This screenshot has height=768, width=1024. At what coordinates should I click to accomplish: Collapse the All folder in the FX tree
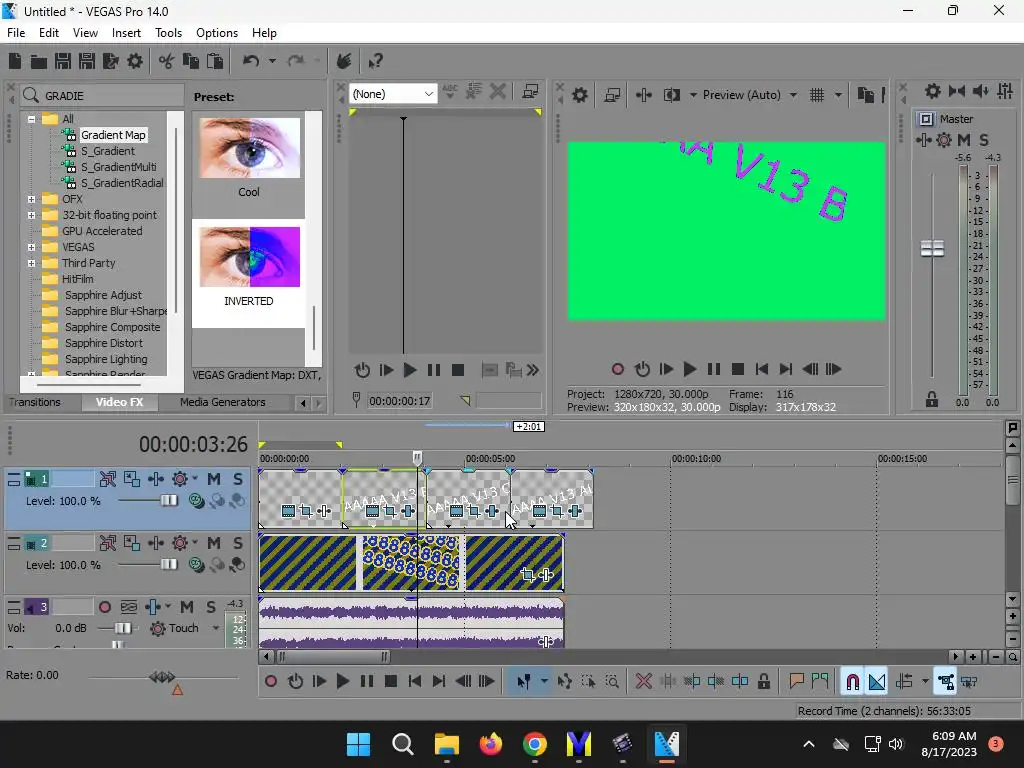31,119
